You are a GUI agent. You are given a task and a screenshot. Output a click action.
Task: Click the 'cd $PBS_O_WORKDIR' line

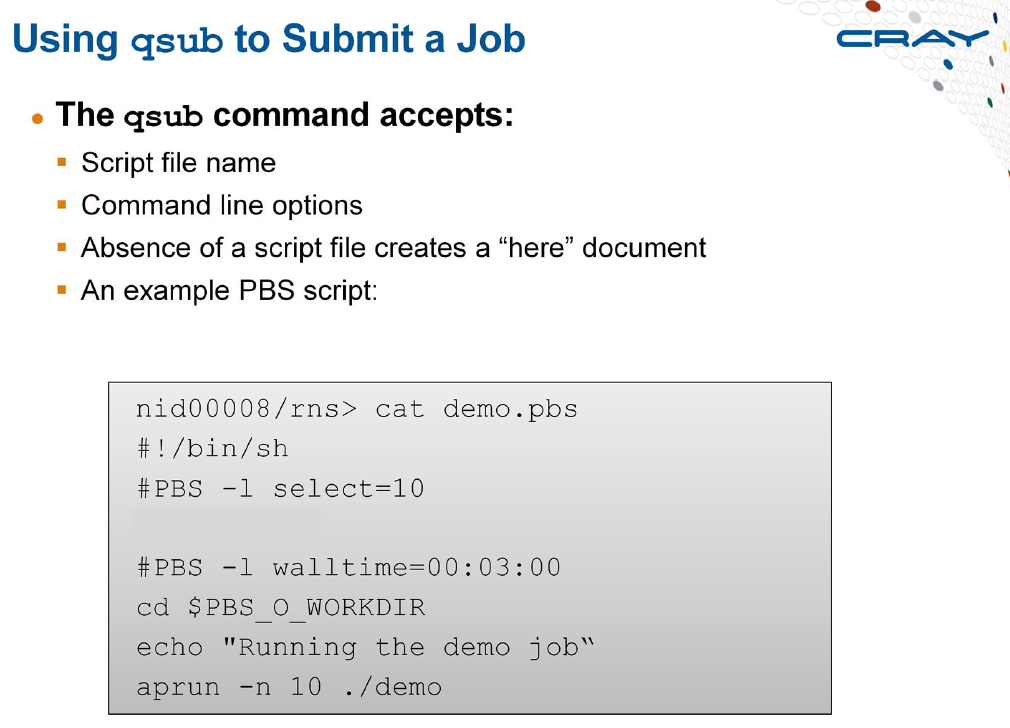[281, 608]
